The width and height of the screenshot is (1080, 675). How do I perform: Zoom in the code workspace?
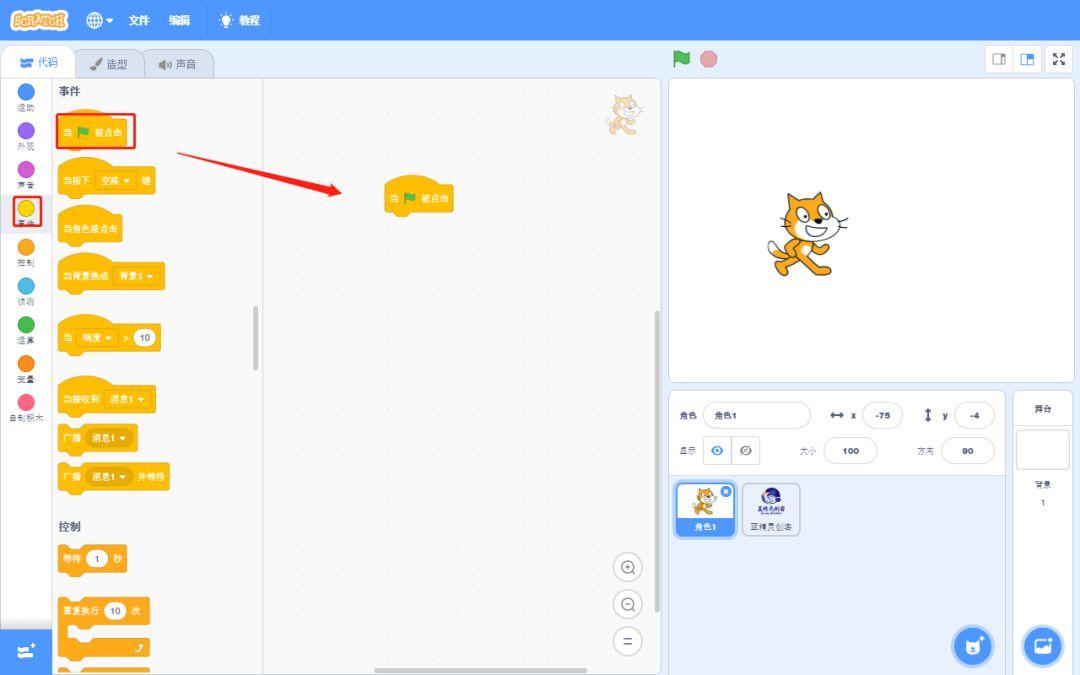click(627, 567)
